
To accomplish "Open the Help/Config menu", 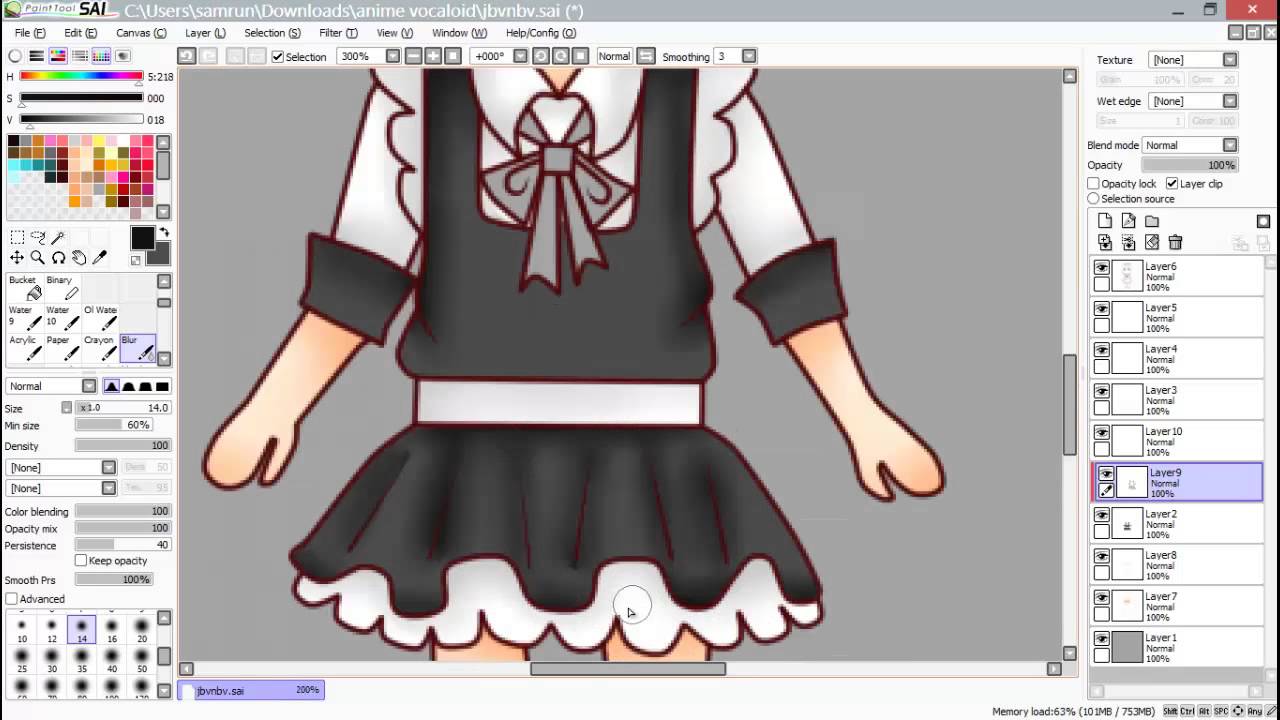I will coord(540,33).
